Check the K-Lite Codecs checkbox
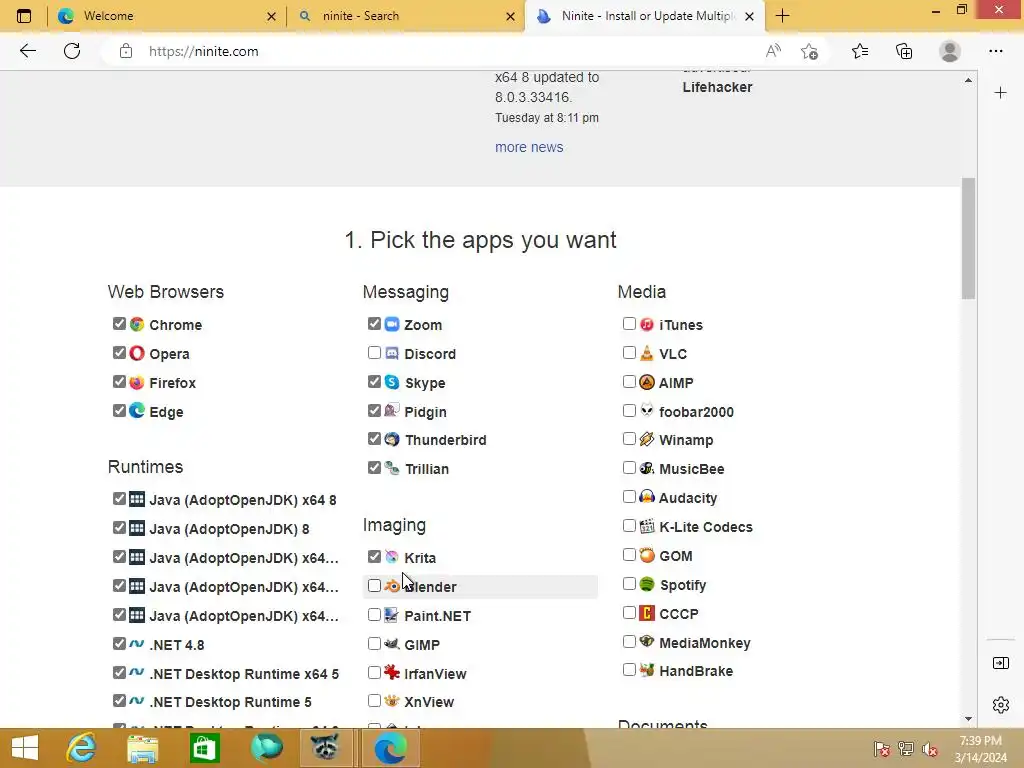The width and height of the screenshot is (1024, 768). click(629, 526)
